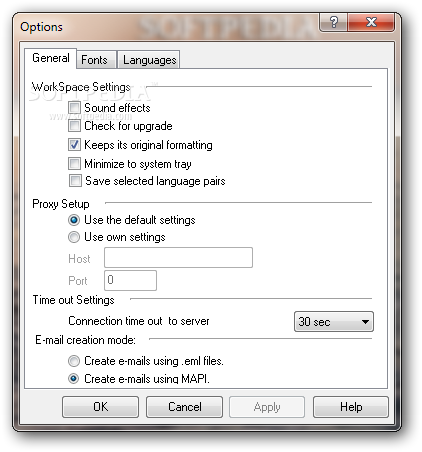Click the E-mail creation mode label
The width and height of the screenshot is (422, 452).
tap(85, 340)
